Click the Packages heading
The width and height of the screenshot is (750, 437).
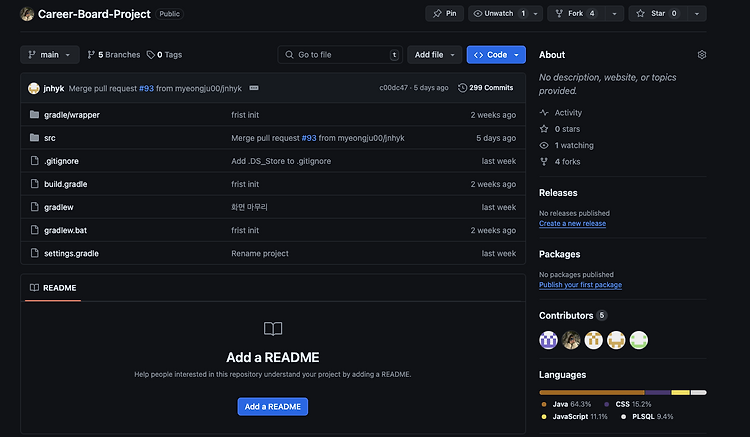pyautogui.click(x=559, y=254)
